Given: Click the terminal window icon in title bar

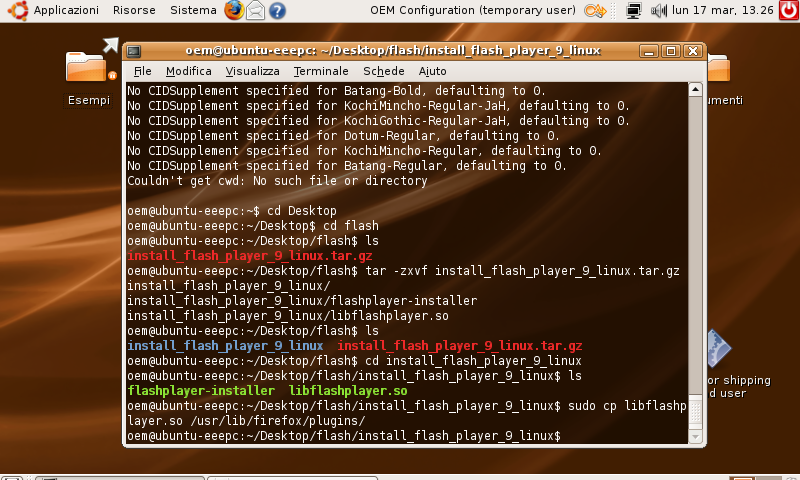Looking at the screenshot, I should [x=134, y=51].
